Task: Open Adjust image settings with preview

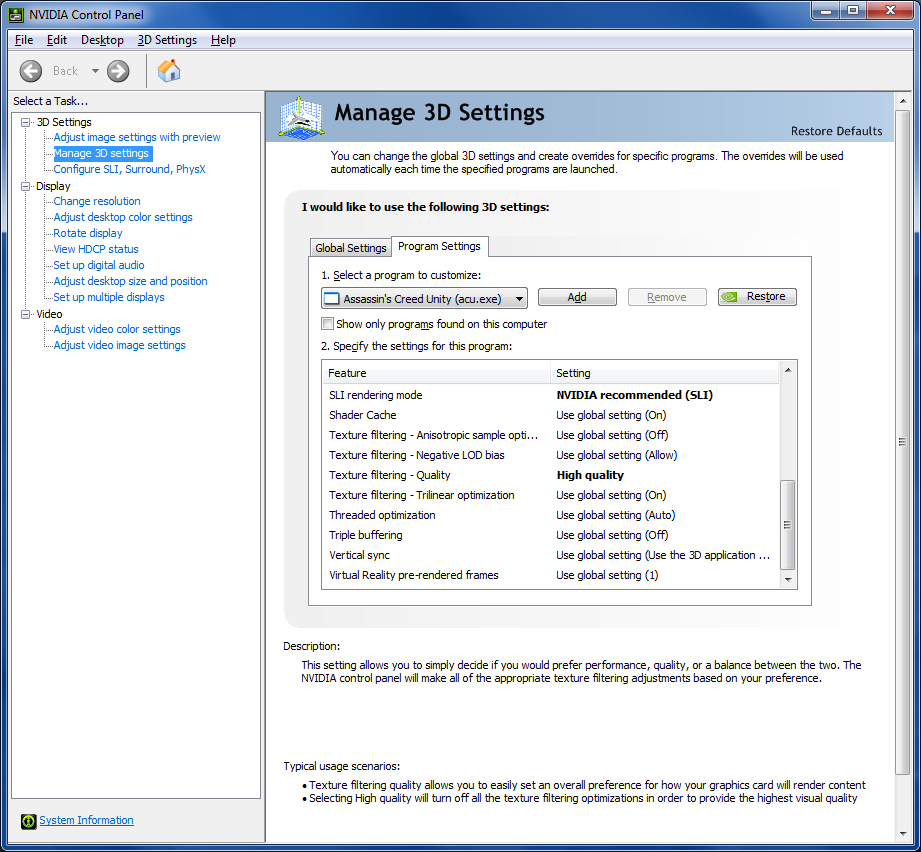Action: click(x=137, y=137)
